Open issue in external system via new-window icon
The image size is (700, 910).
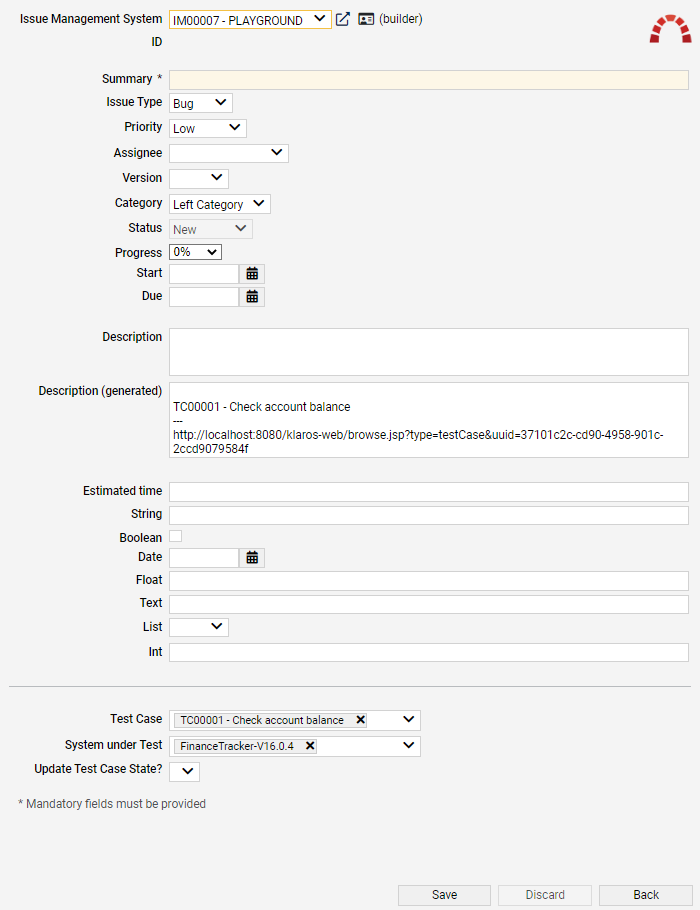click(x=342, y=18)
